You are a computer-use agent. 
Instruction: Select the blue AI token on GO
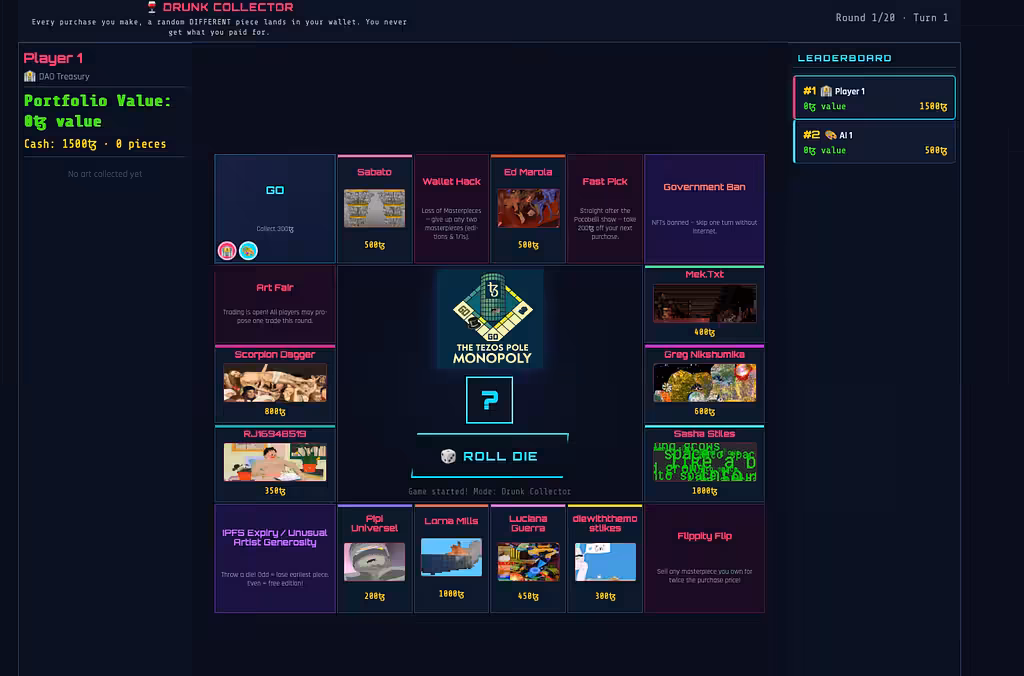(248, 251)
